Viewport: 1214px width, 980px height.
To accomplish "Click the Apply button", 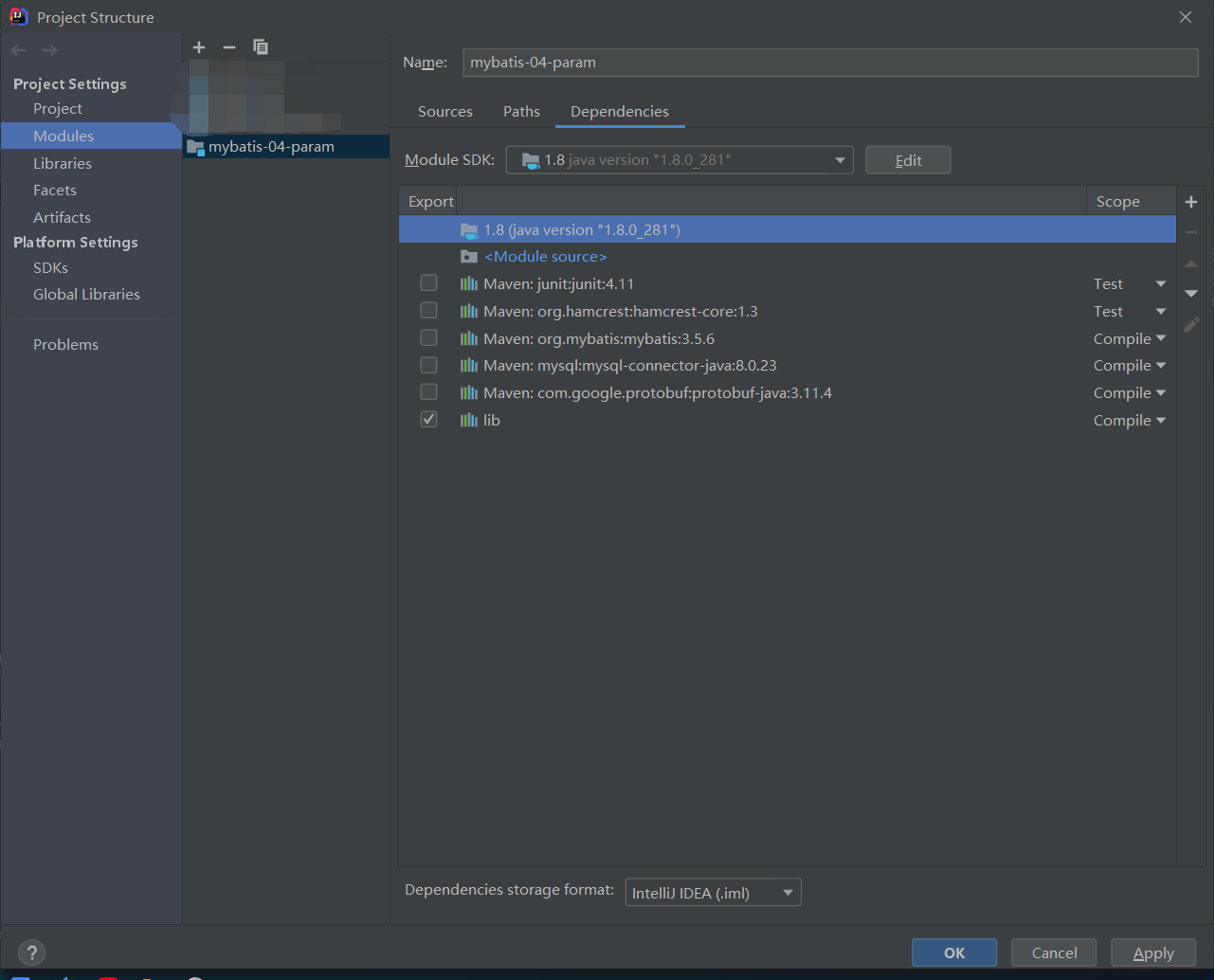I will [x=1153, y=953].
